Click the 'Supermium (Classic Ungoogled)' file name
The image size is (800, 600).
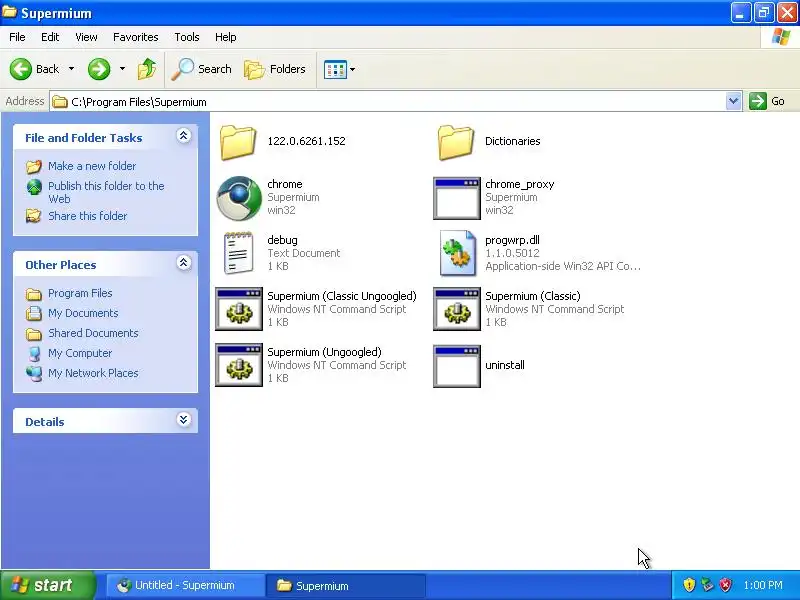pyautogui.click(x=342, y=296)
